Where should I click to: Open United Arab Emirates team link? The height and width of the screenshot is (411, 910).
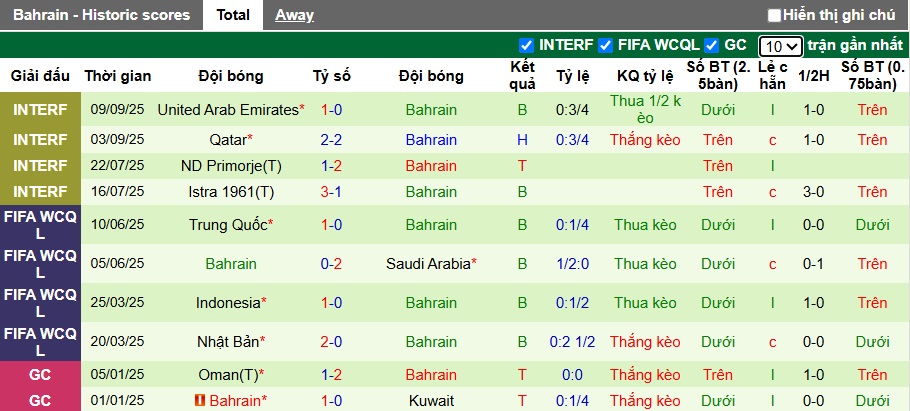(x=228, y=110)
